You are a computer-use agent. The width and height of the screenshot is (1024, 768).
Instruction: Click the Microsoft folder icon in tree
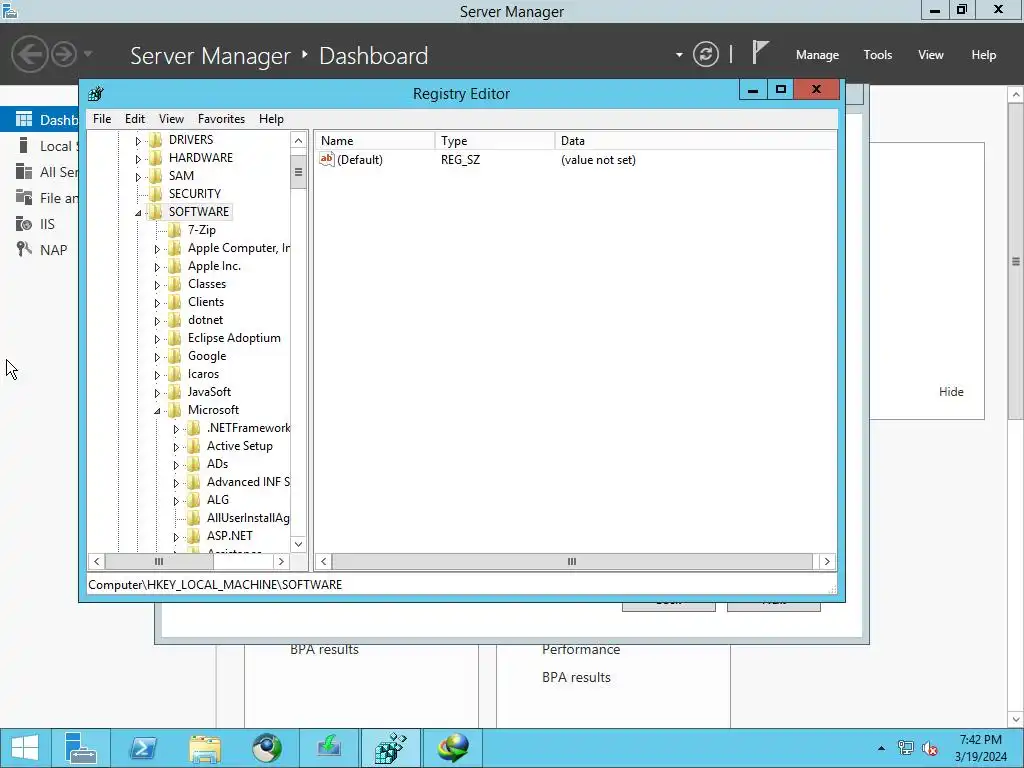tap(174, 410)
